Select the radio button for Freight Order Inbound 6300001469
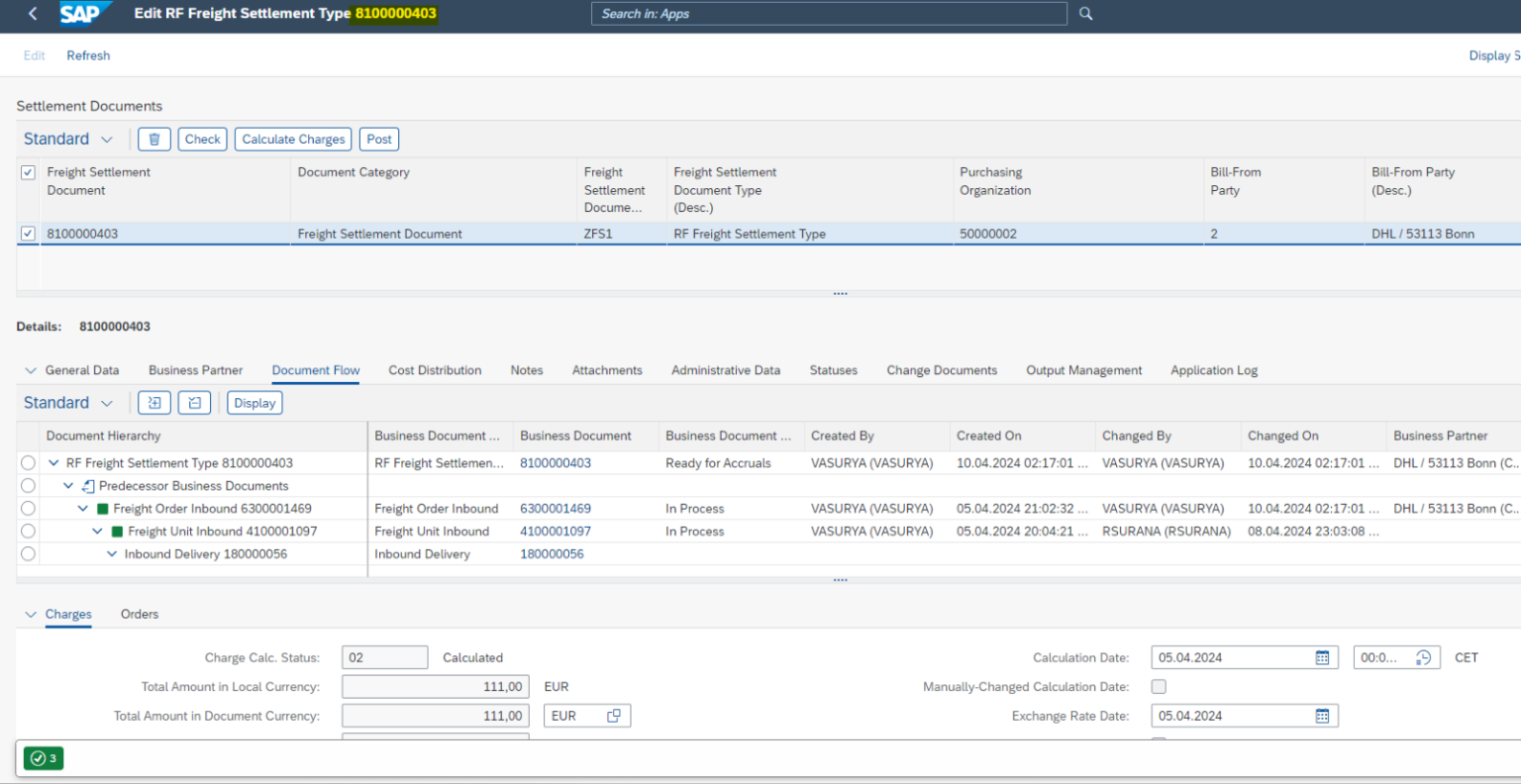The height and width of the screenshot is (784, 1521). point(29,508)
